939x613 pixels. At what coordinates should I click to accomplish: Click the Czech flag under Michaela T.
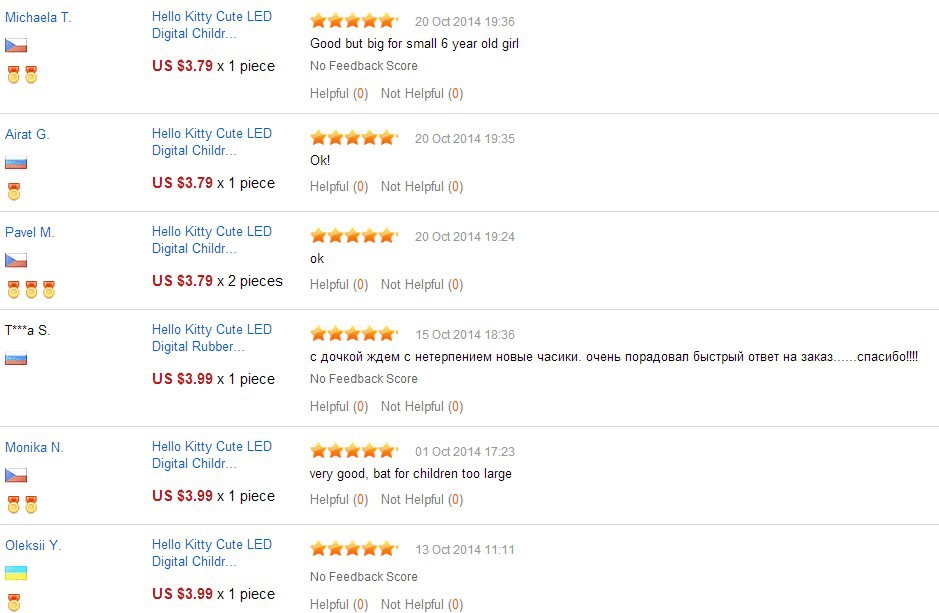16,45
